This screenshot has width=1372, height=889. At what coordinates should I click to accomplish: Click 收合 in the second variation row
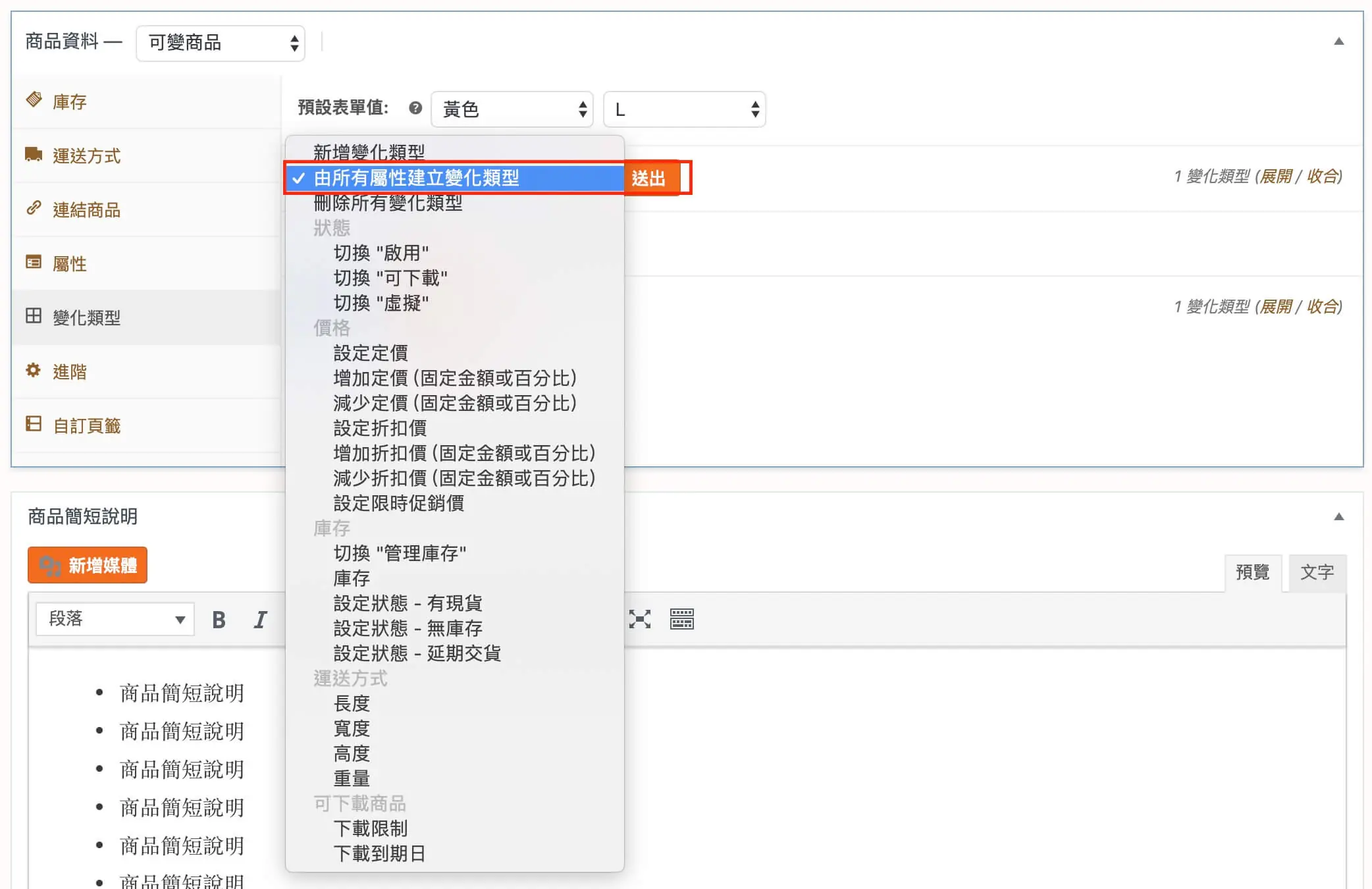click(1322, 307)
